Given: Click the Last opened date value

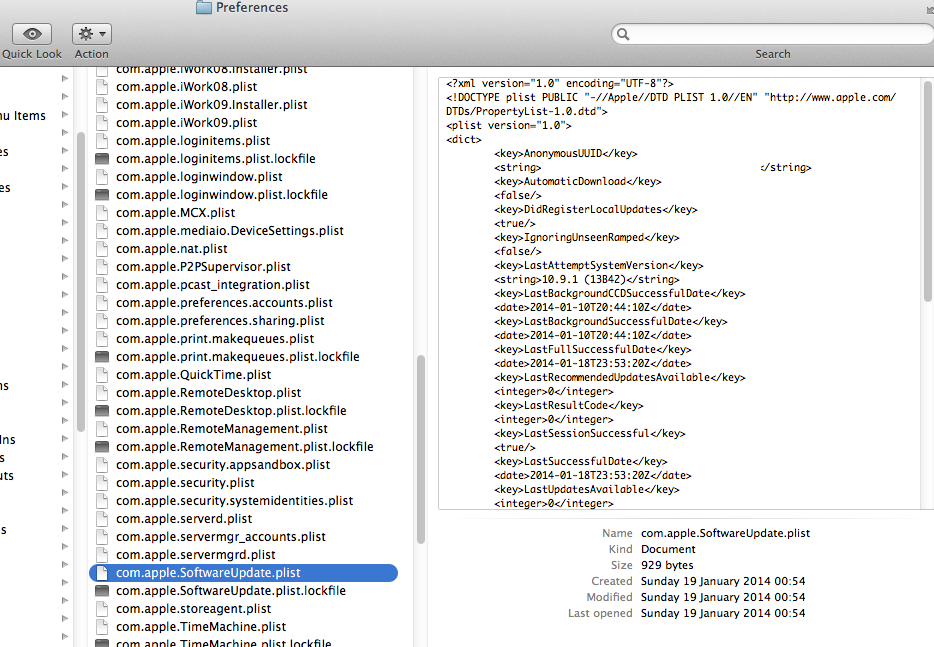Looking at the screenshot, I should [723, 613].
